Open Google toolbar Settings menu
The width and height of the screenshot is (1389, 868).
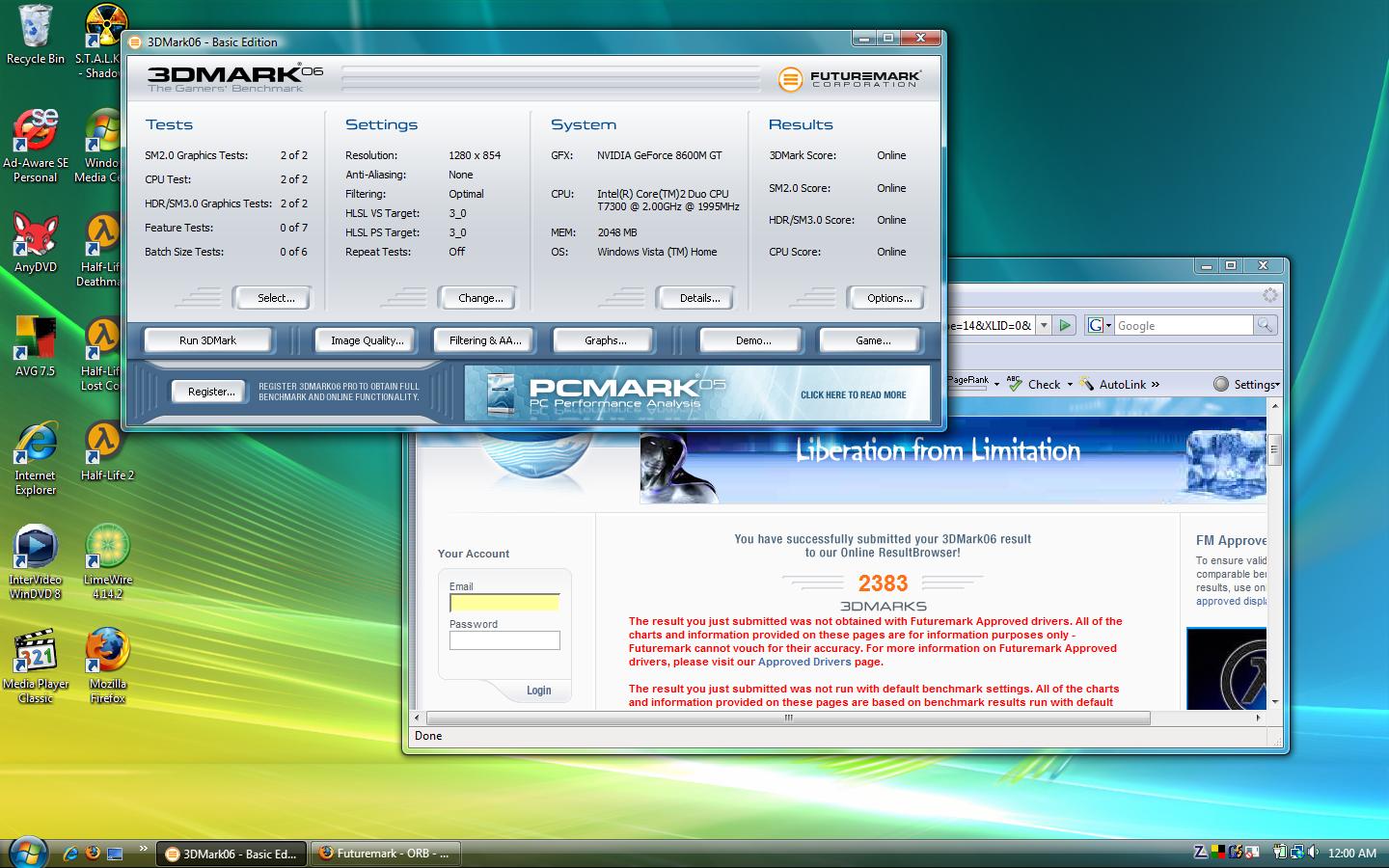[1246, 384]
